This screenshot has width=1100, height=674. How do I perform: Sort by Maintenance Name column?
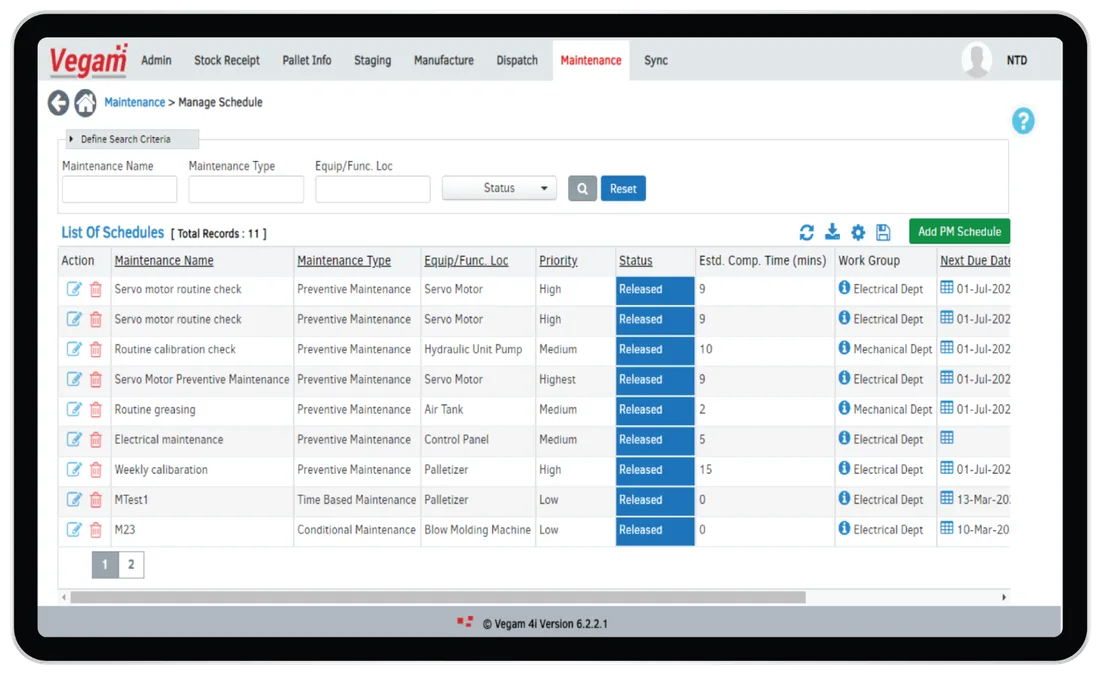[164, 260]
